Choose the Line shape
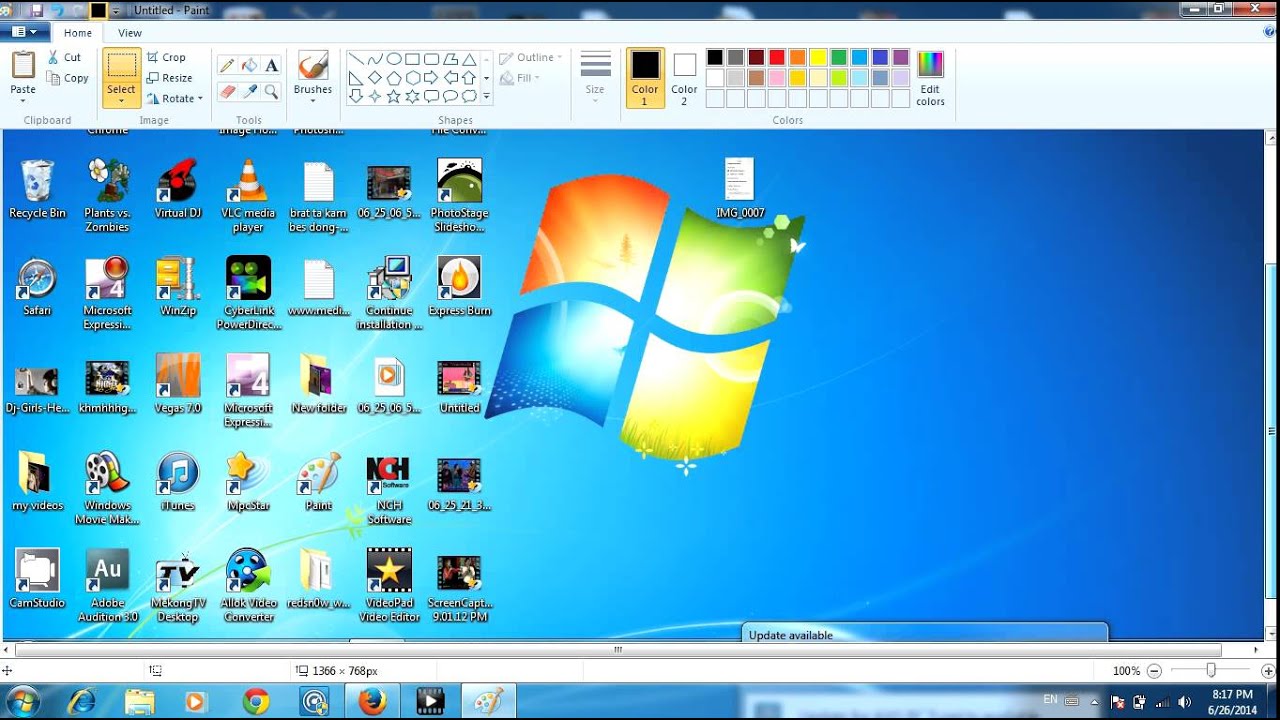The image size is (1280, 720). [355, 59]
